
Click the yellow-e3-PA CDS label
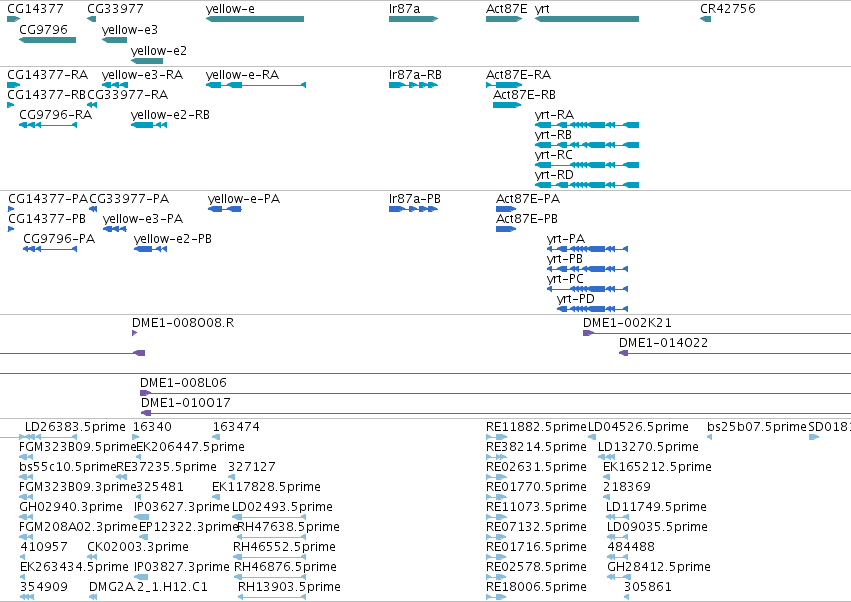[x=143, y=219]
